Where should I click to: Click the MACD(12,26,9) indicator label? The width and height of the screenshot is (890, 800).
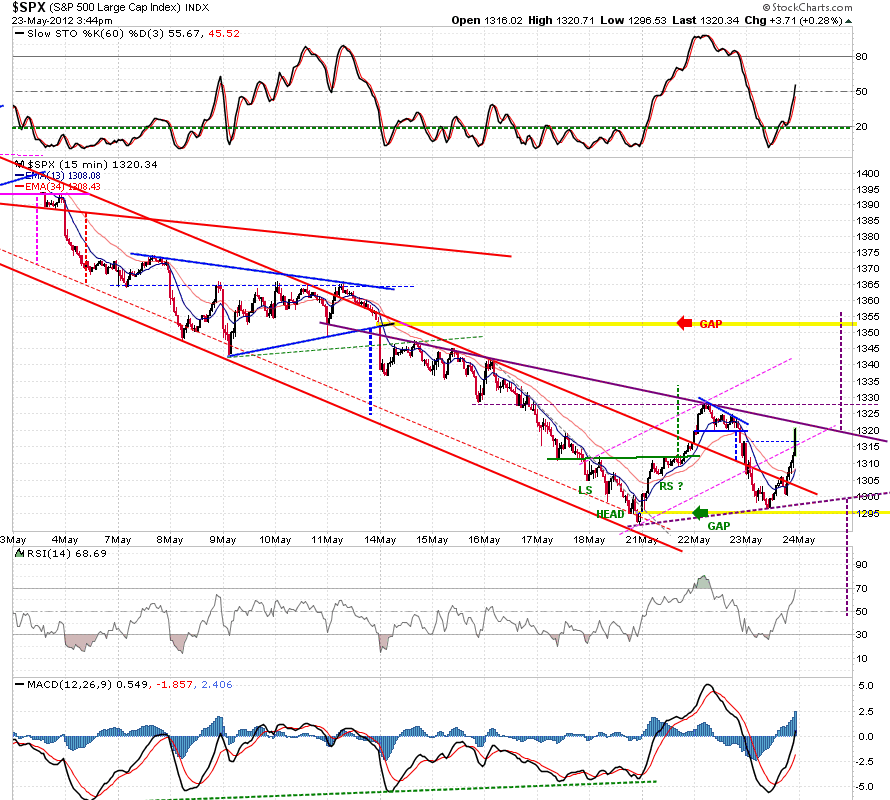tap(70, 685)
